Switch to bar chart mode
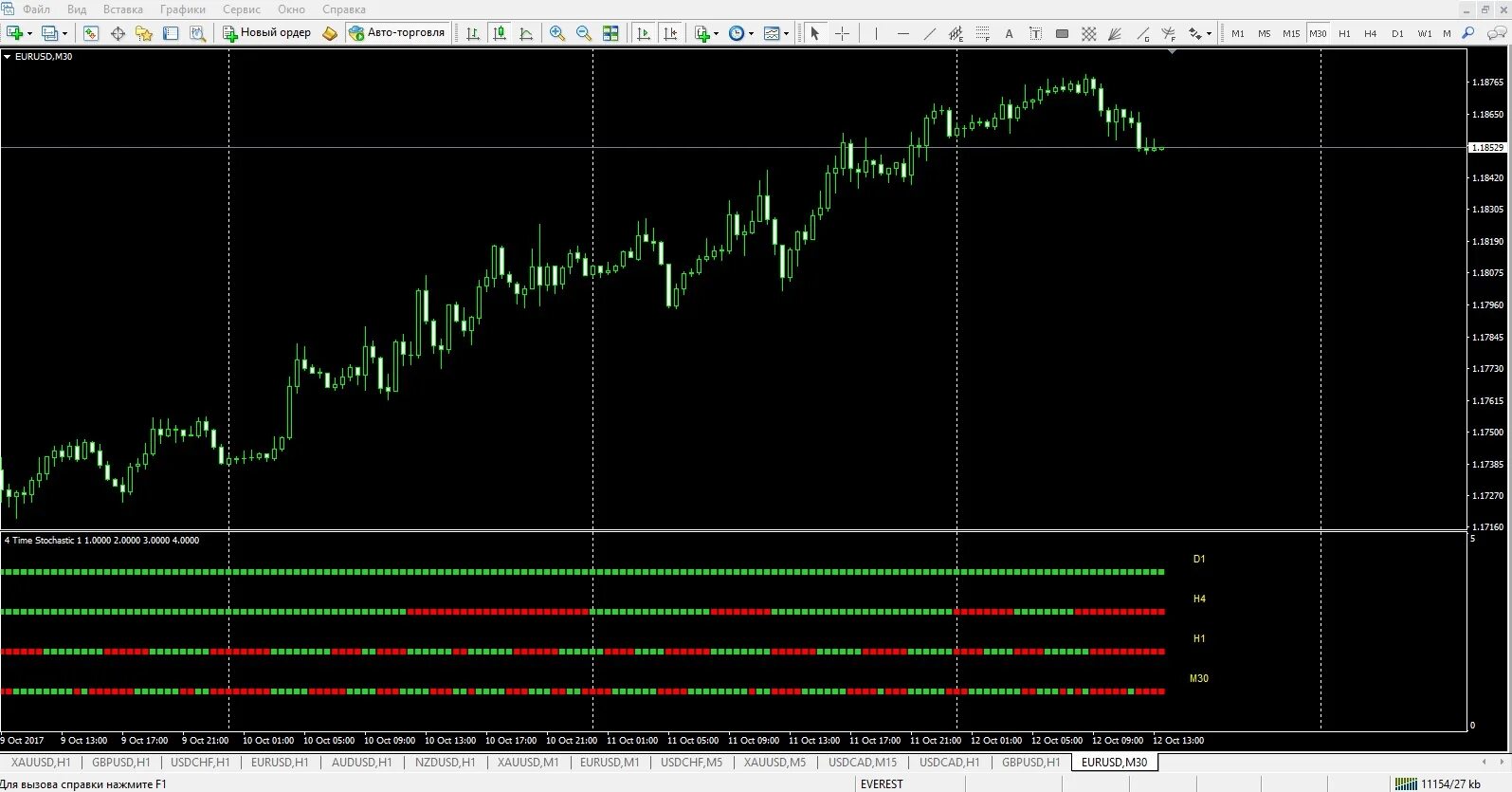1512x792 pixels. click(473, 33)
